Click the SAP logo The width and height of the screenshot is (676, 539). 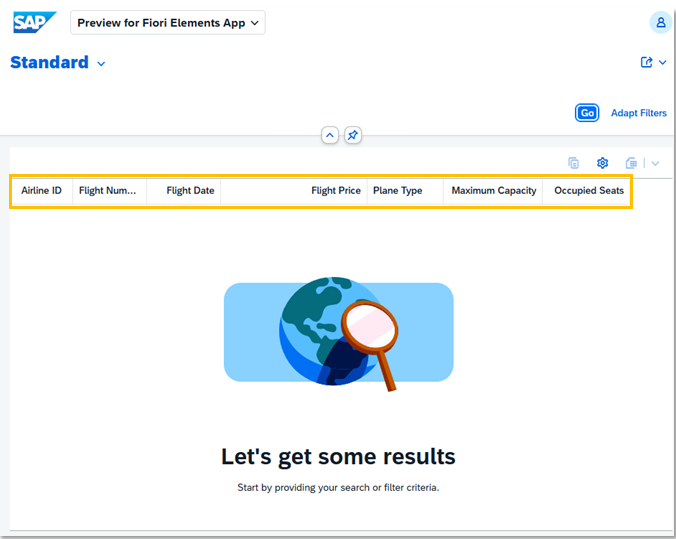point(34,22)
